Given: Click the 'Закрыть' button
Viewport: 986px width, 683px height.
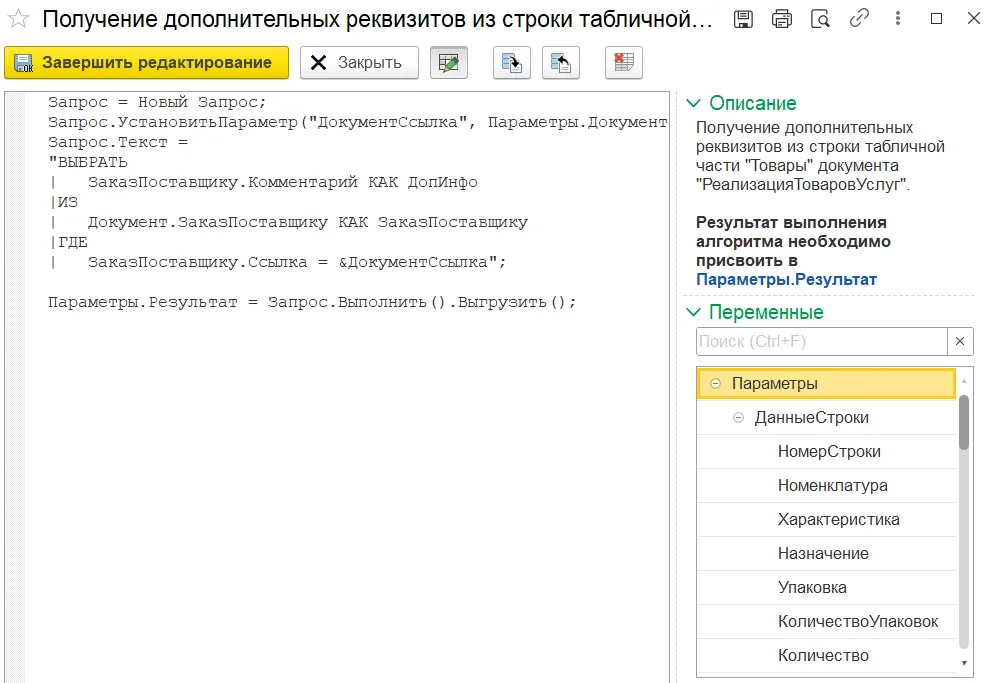Looking at the screenshot, I should pyautogui.click(x=359, y=63).
